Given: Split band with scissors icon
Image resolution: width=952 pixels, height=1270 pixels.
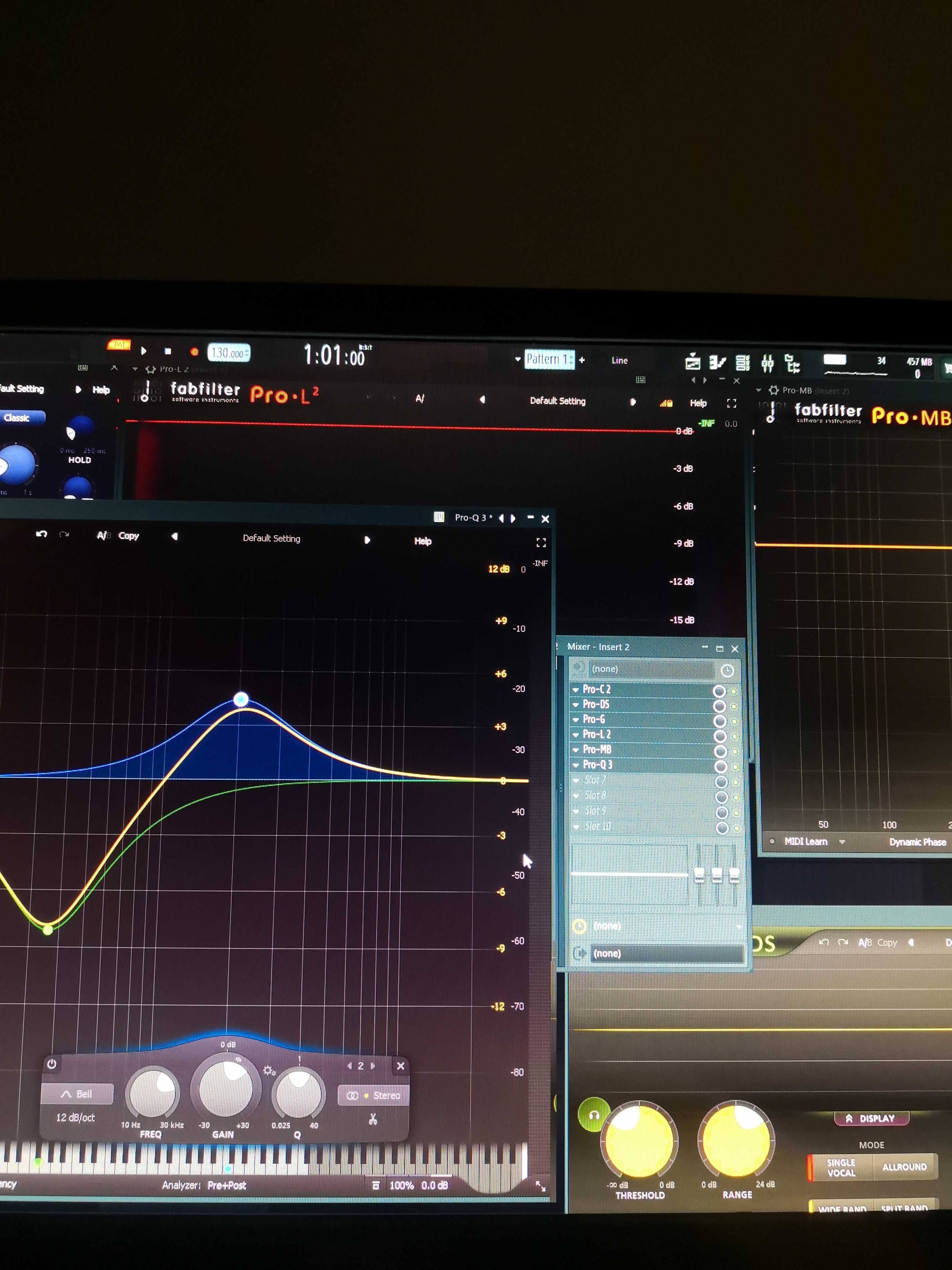Looking at the screenshot, I should pyautogui.click(x=373, y=1119).
